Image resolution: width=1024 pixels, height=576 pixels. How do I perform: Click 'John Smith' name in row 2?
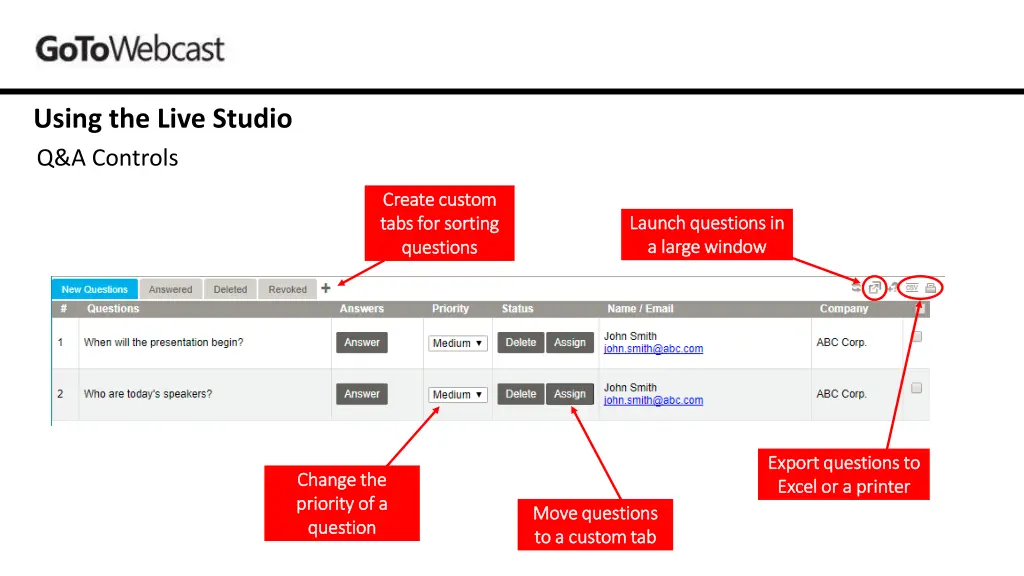pos(630,387)
